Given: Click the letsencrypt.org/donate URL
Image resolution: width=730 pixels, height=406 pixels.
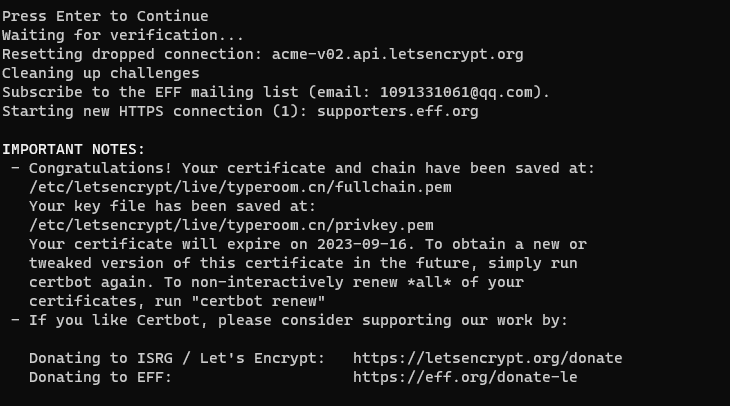Looking at the screenshot, I should (x=487, y=358).
